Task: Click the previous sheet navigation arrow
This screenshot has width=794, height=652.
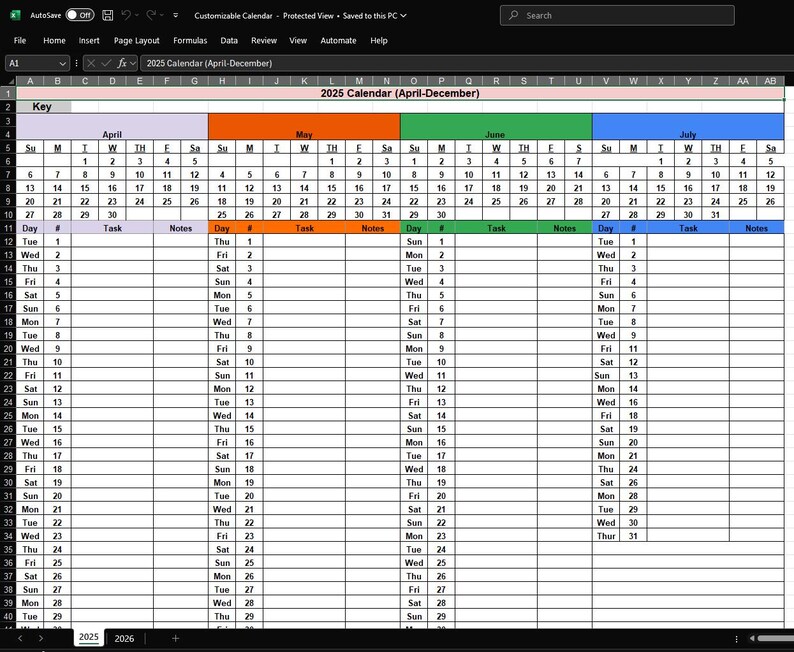Action: pos(20,638)
